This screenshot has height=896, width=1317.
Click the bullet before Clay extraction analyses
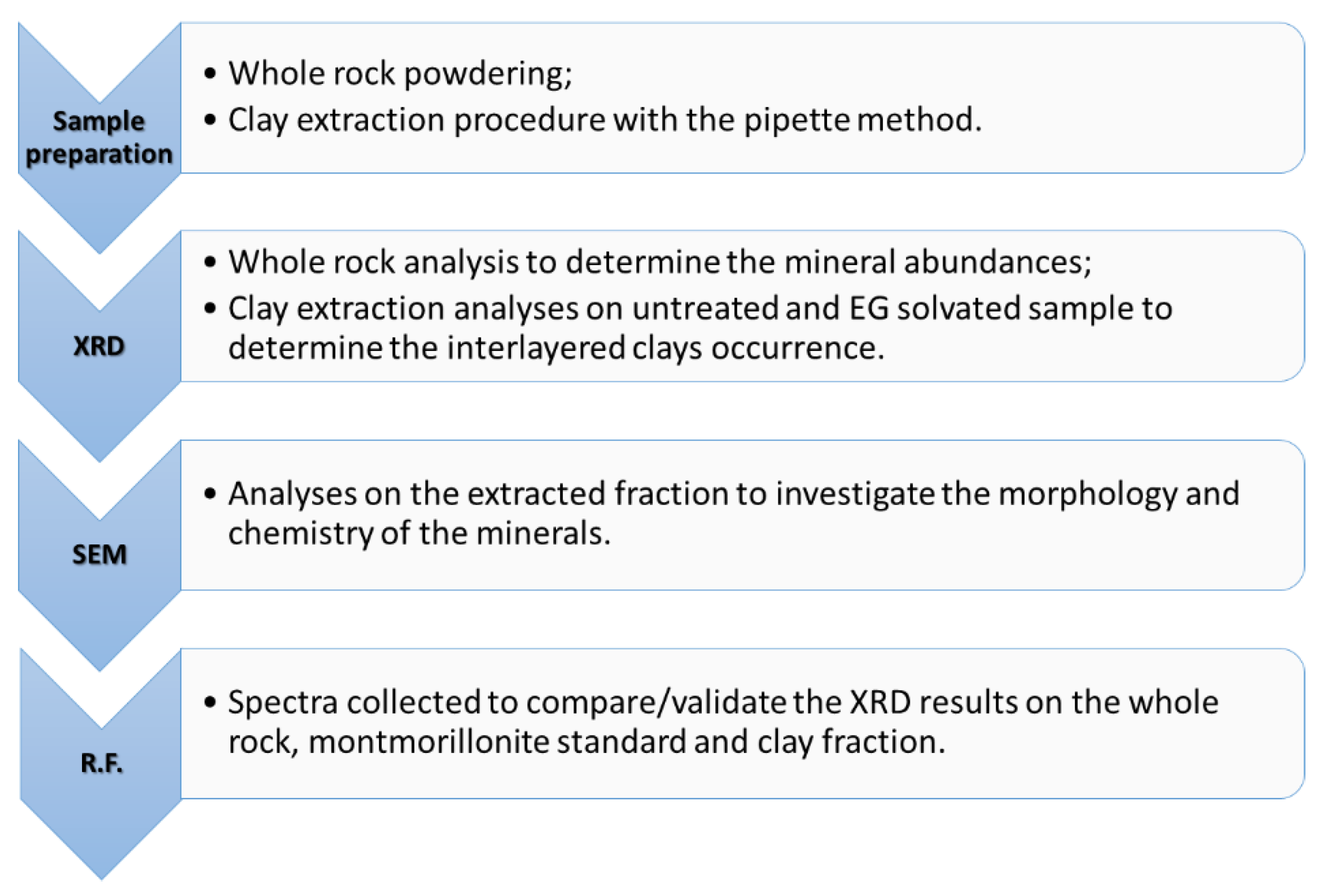(x=210, y=308)
